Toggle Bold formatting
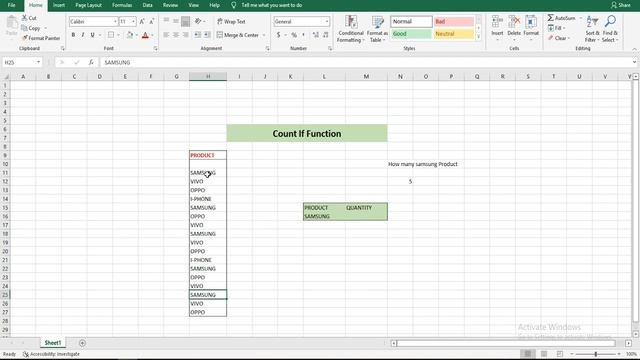The height and width of the screenshot is (360, 640). click(73, 35)
